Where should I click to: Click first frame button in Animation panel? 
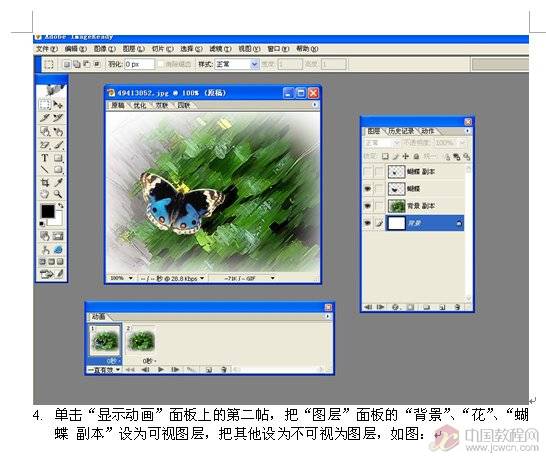point(131,370)
